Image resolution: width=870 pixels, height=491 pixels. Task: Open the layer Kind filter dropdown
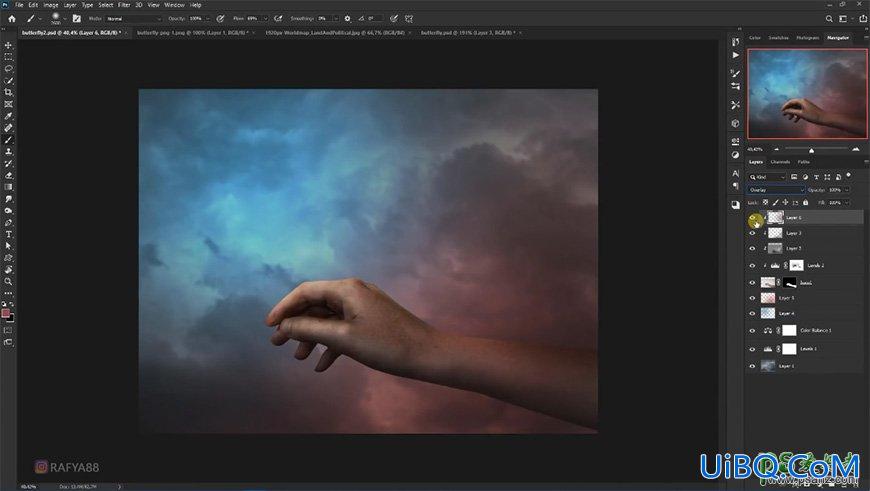[767, 177]
